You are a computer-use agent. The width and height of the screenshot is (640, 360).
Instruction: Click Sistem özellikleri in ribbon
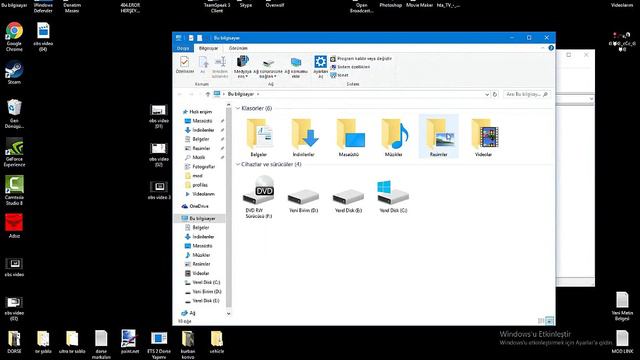pos(350,67)
